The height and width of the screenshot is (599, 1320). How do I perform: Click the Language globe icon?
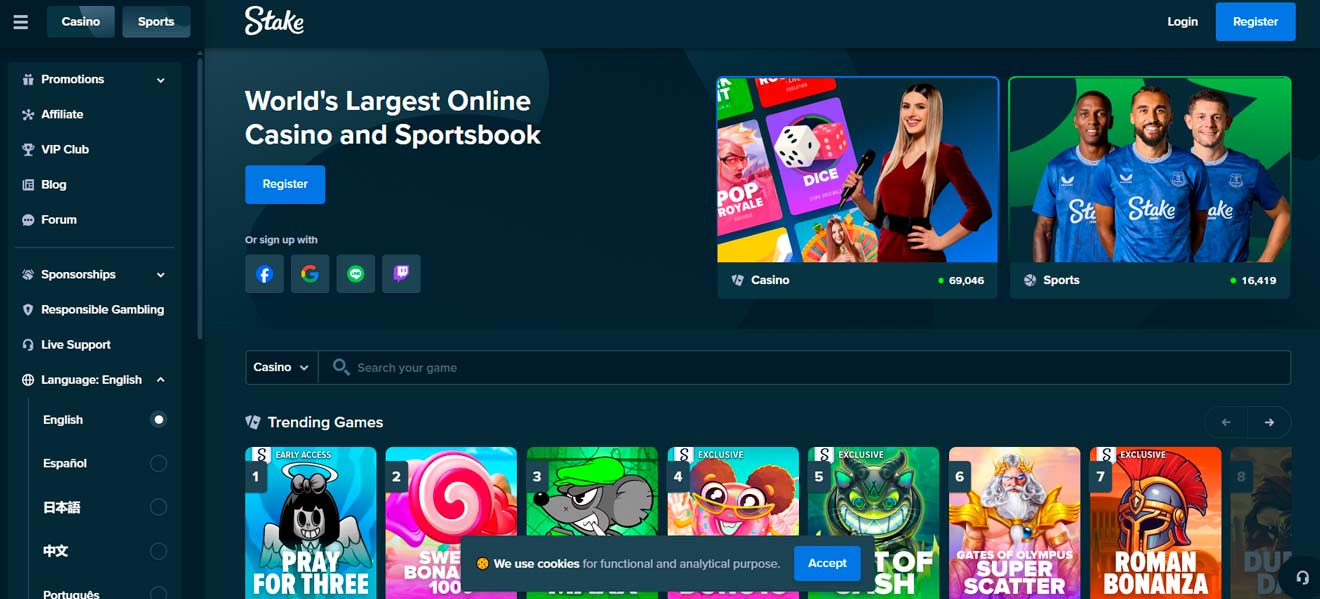[x=28, y=379]
